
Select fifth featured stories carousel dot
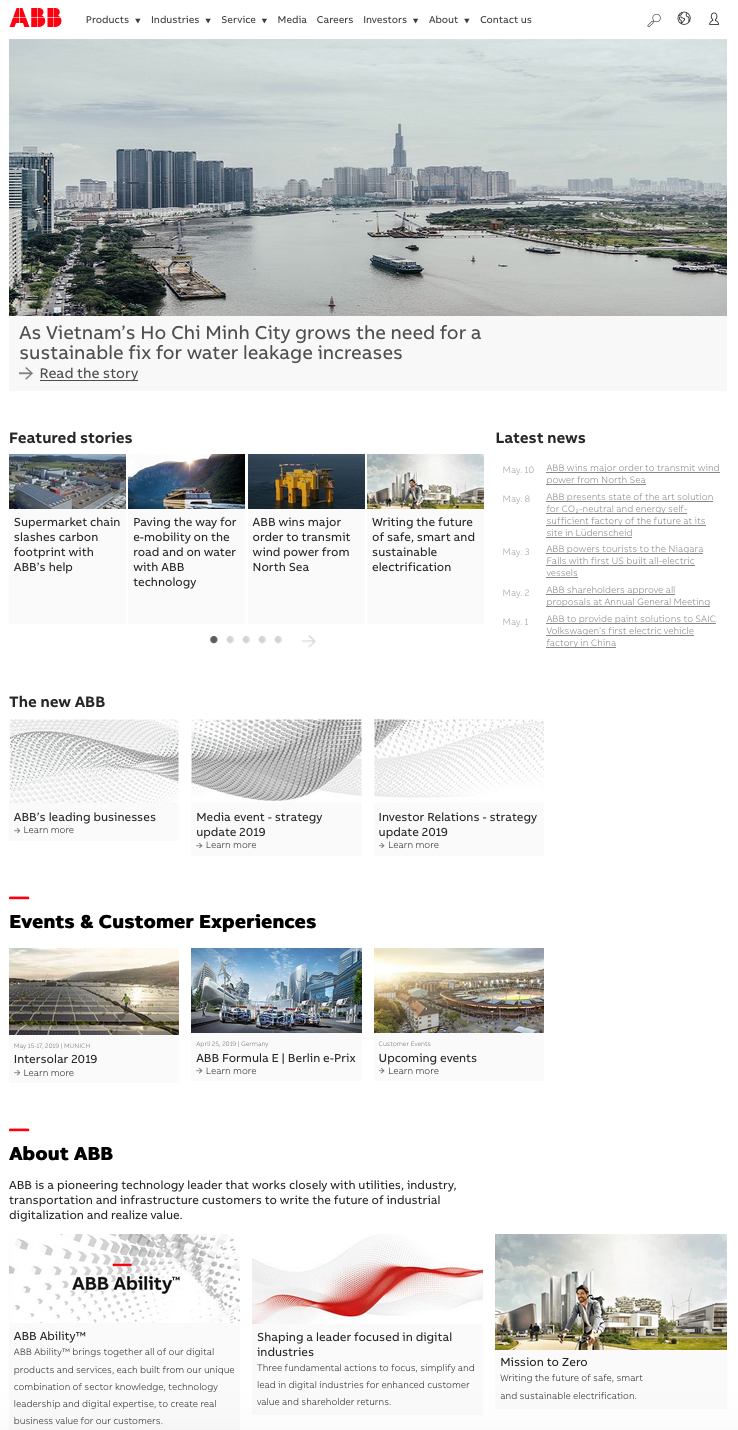pyautogui.click(x=278, y=640)
